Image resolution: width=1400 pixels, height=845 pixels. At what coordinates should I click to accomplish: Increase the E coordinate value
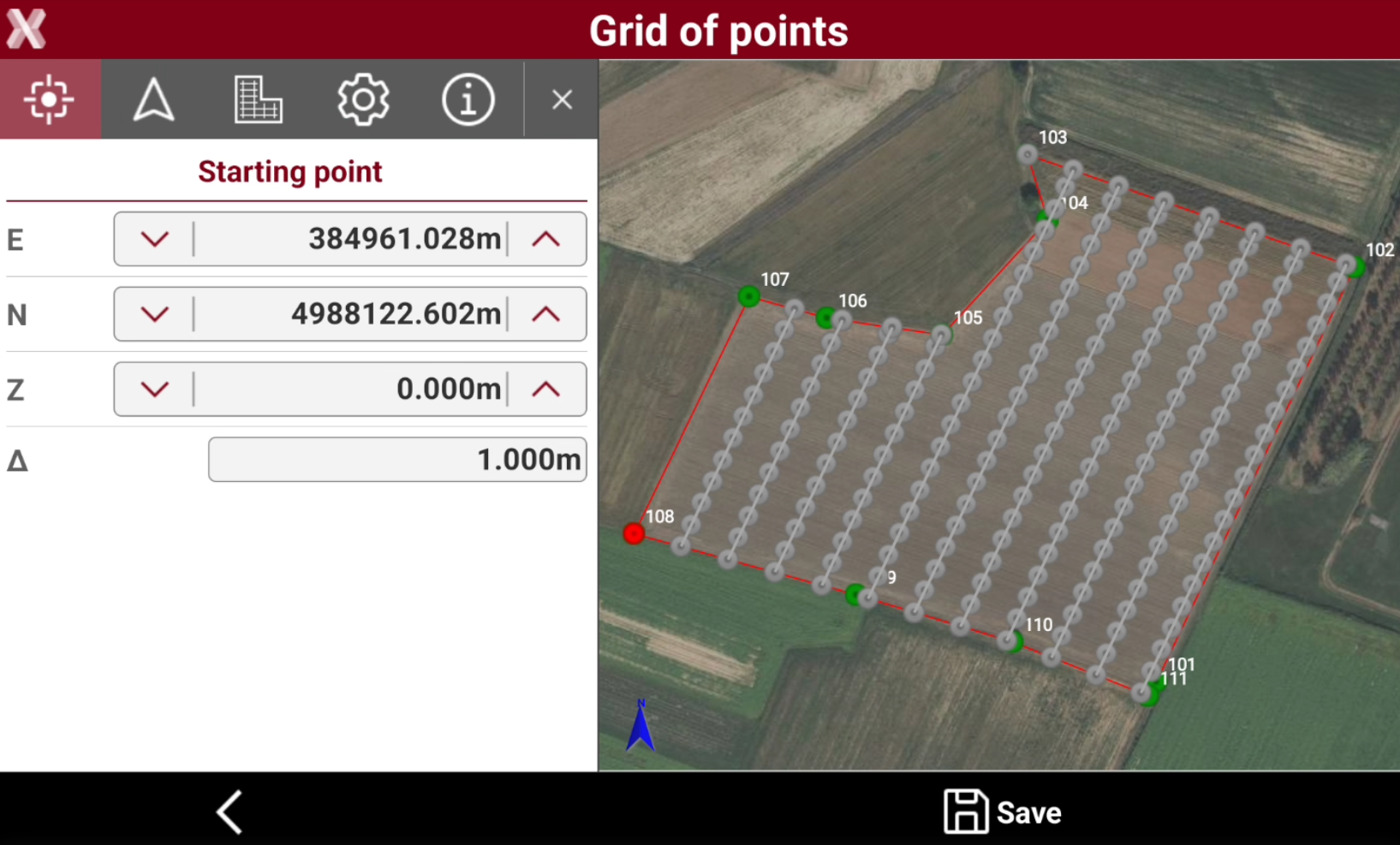click(546, 239)
